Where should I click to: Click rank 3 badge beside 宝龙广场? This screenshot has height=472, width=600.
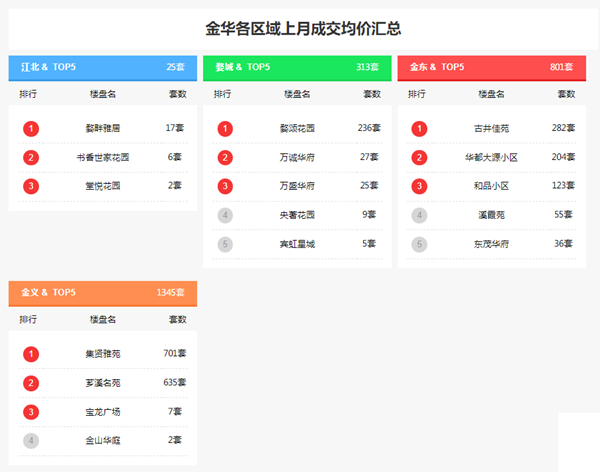[31, 411]
